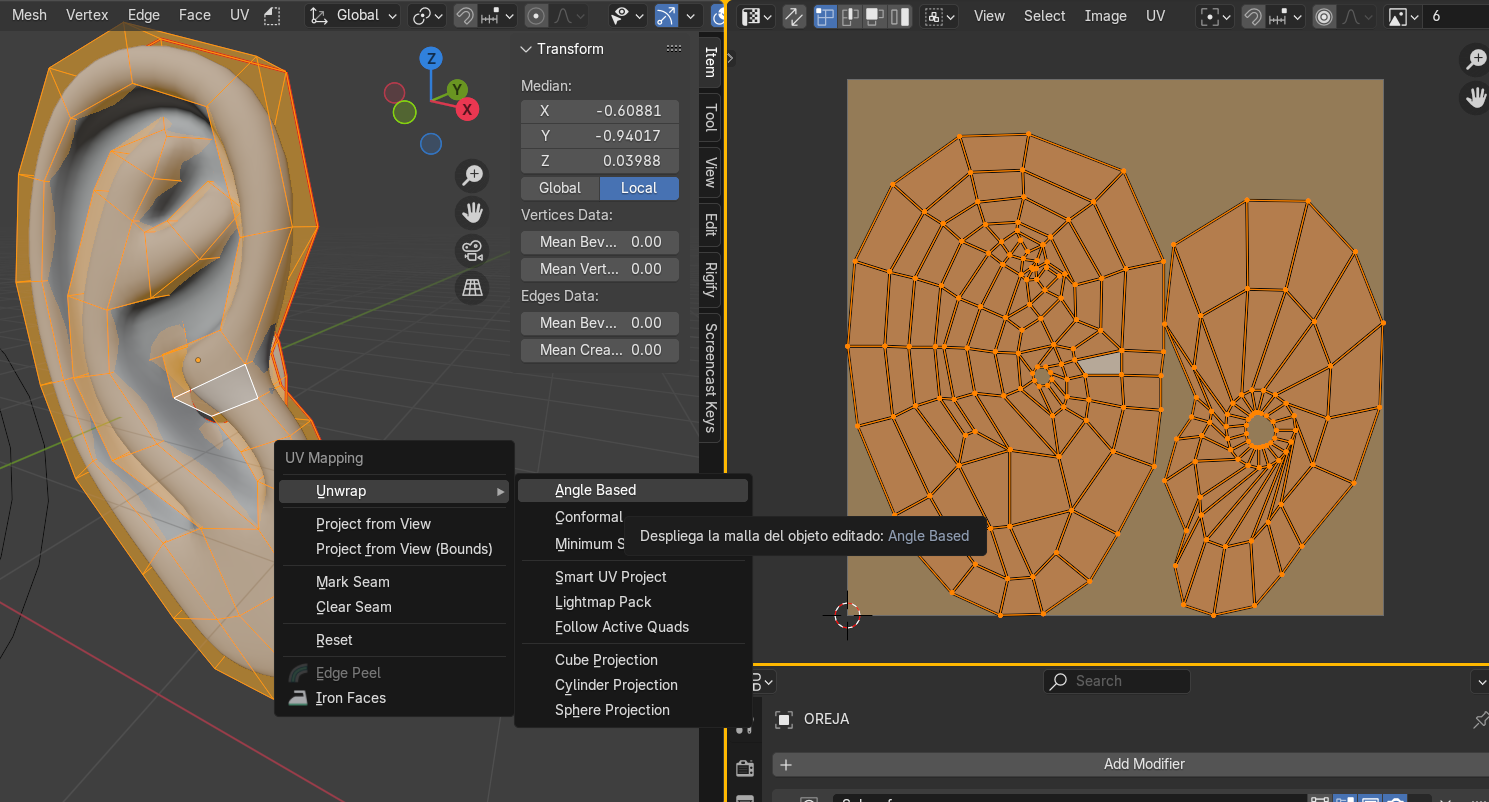The image size is (1489, 802).
Task: Click the red X axis on navigation gizmo
Action: (466, 109)
